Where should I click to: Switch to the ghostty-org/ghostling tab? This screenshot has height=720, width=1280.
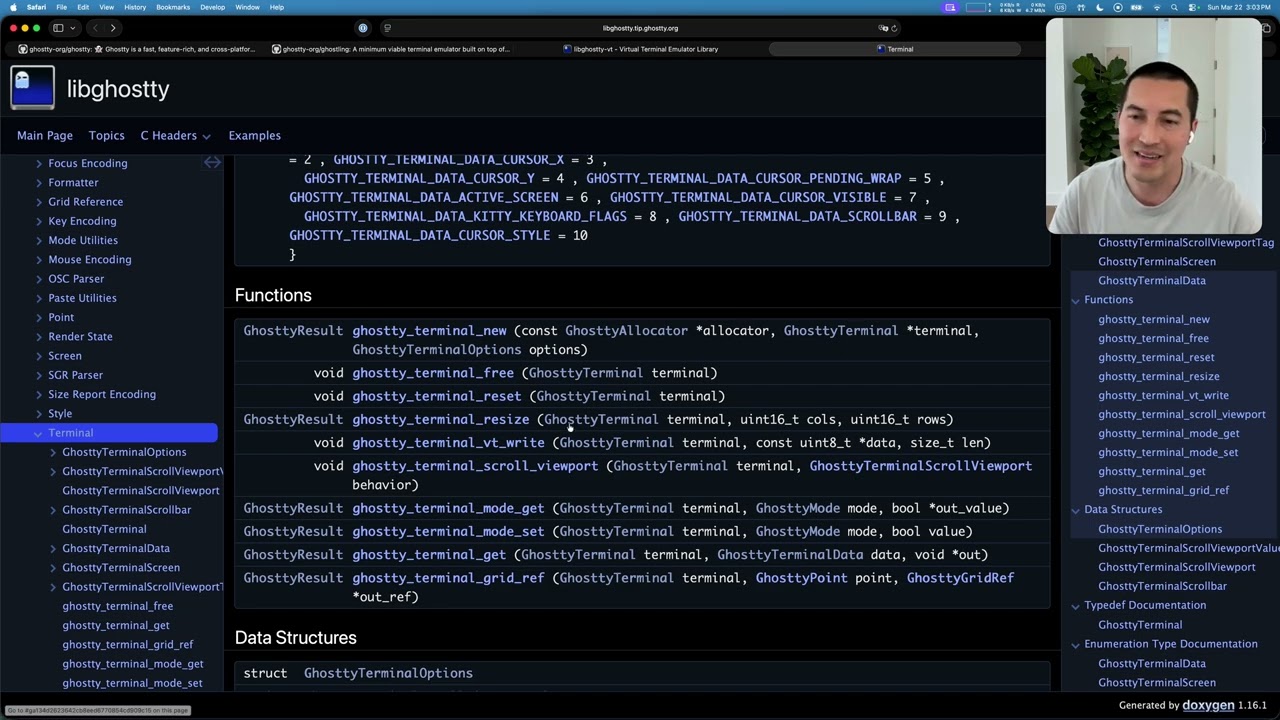[x=390, y=49]
